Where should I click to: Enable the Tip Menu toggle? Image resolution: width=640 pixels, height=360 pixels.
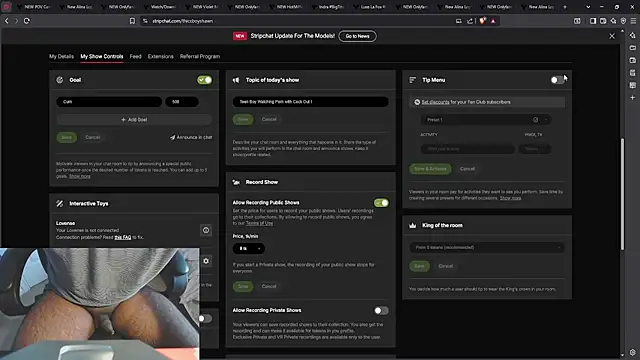click(x=557, y=80)
